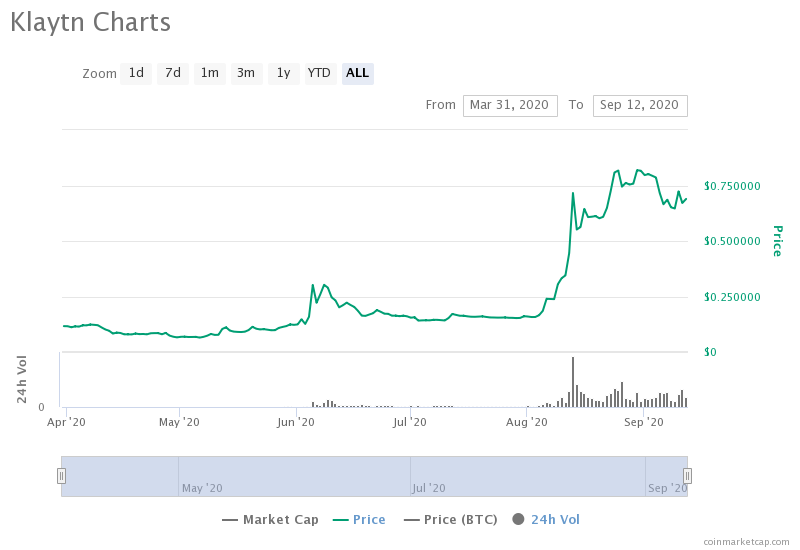Image resolution: width=800 pixels, height=550 pixels.
Task: Select the YTD zoom range
Action: tap(320, 73)
